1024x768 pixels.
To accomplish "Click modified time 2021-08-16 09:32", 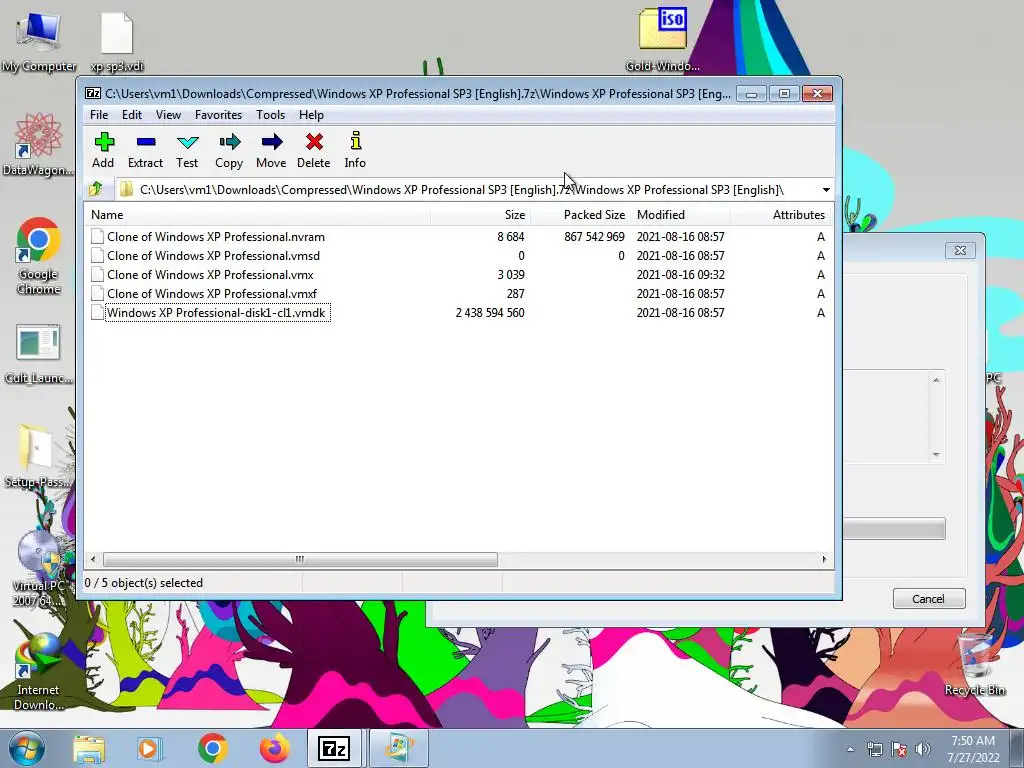I will click(x=680, y=275).
